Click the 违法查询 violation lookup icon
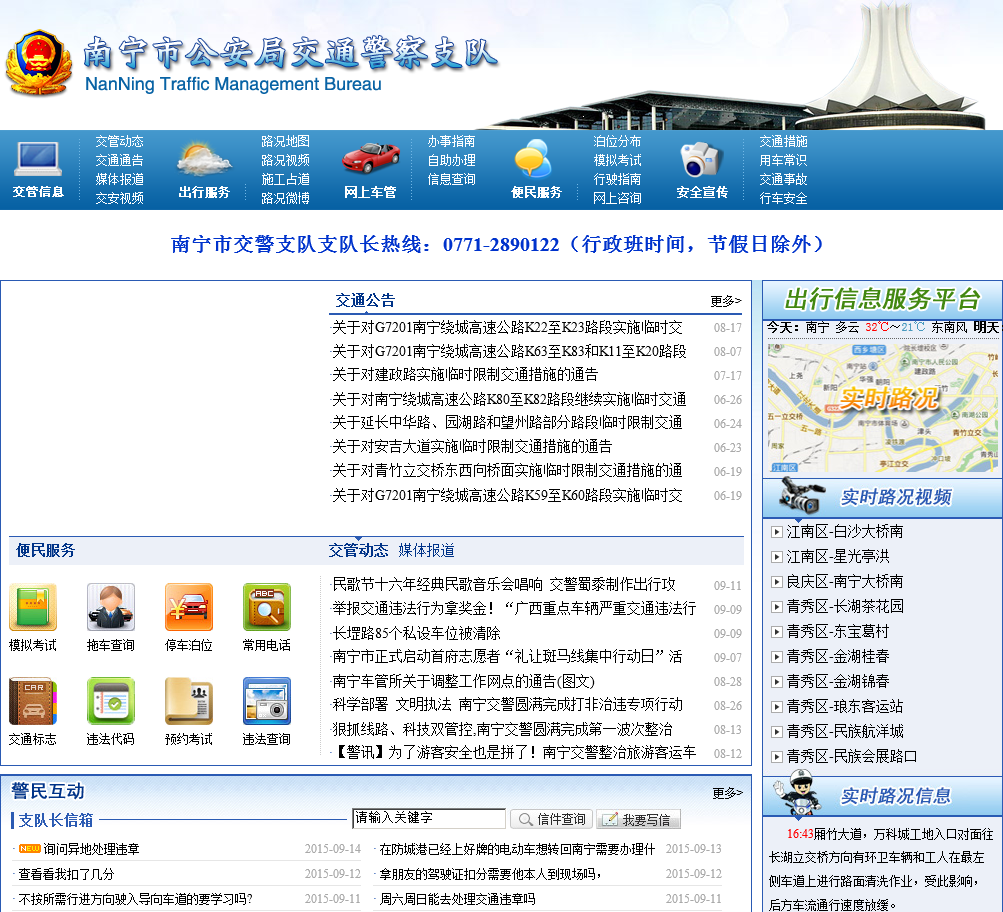 [x=267, y=702]
